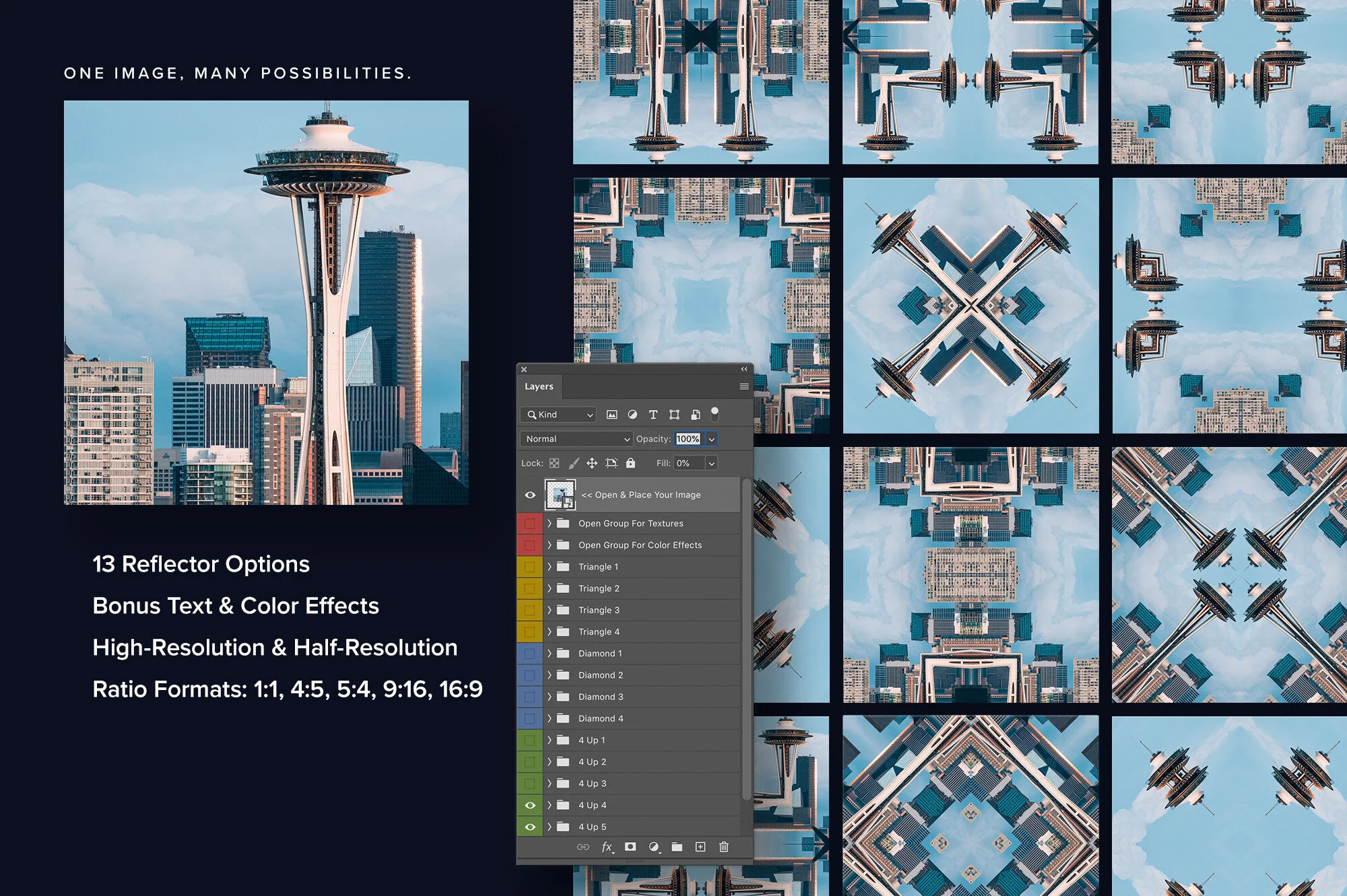The height and width of the screenshot is (896, 1347).
Task: Open the Kind filter dropdown
Action: (558, 415)
